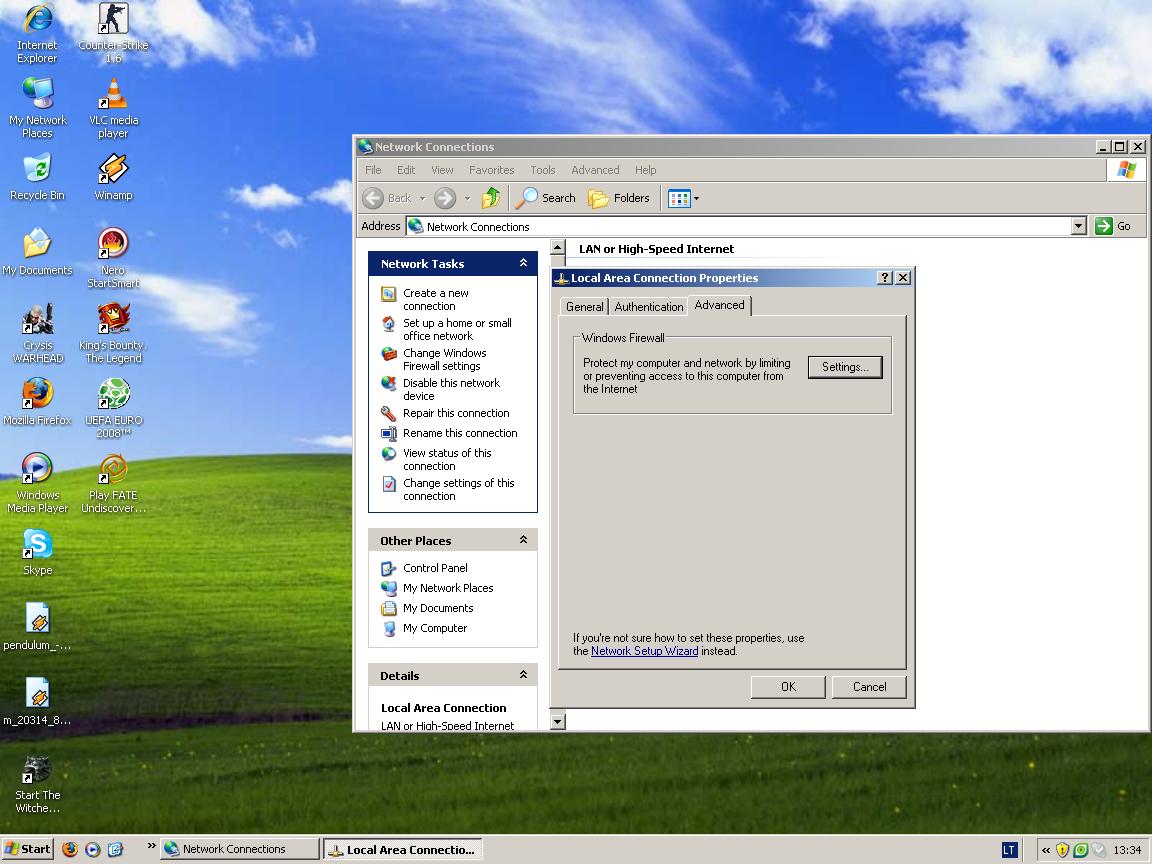Viewport: 1152px width, 864px height.
Task: Click the LT language indicator in taskbar
Action: pyautogui.click(x=1009, y=850)
